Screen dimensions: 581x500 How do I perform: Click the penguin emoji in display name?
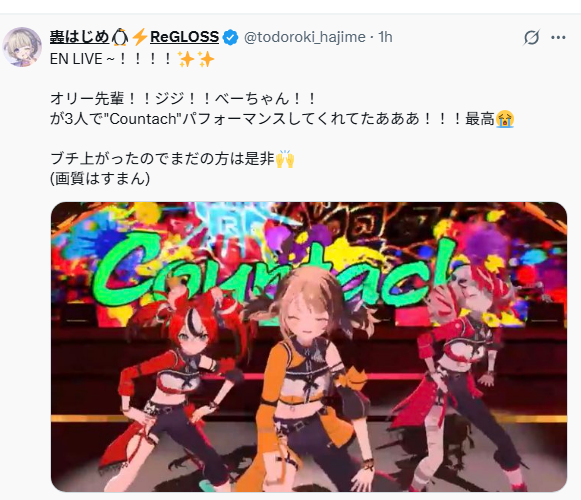[x=120, y=37]
